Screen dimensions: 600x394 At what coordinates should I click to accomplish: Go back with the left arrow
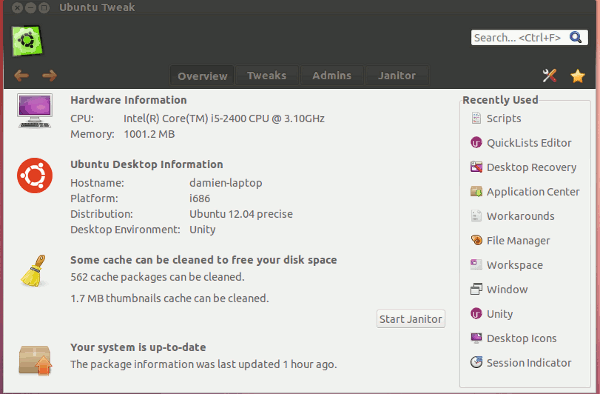[21, 75]
